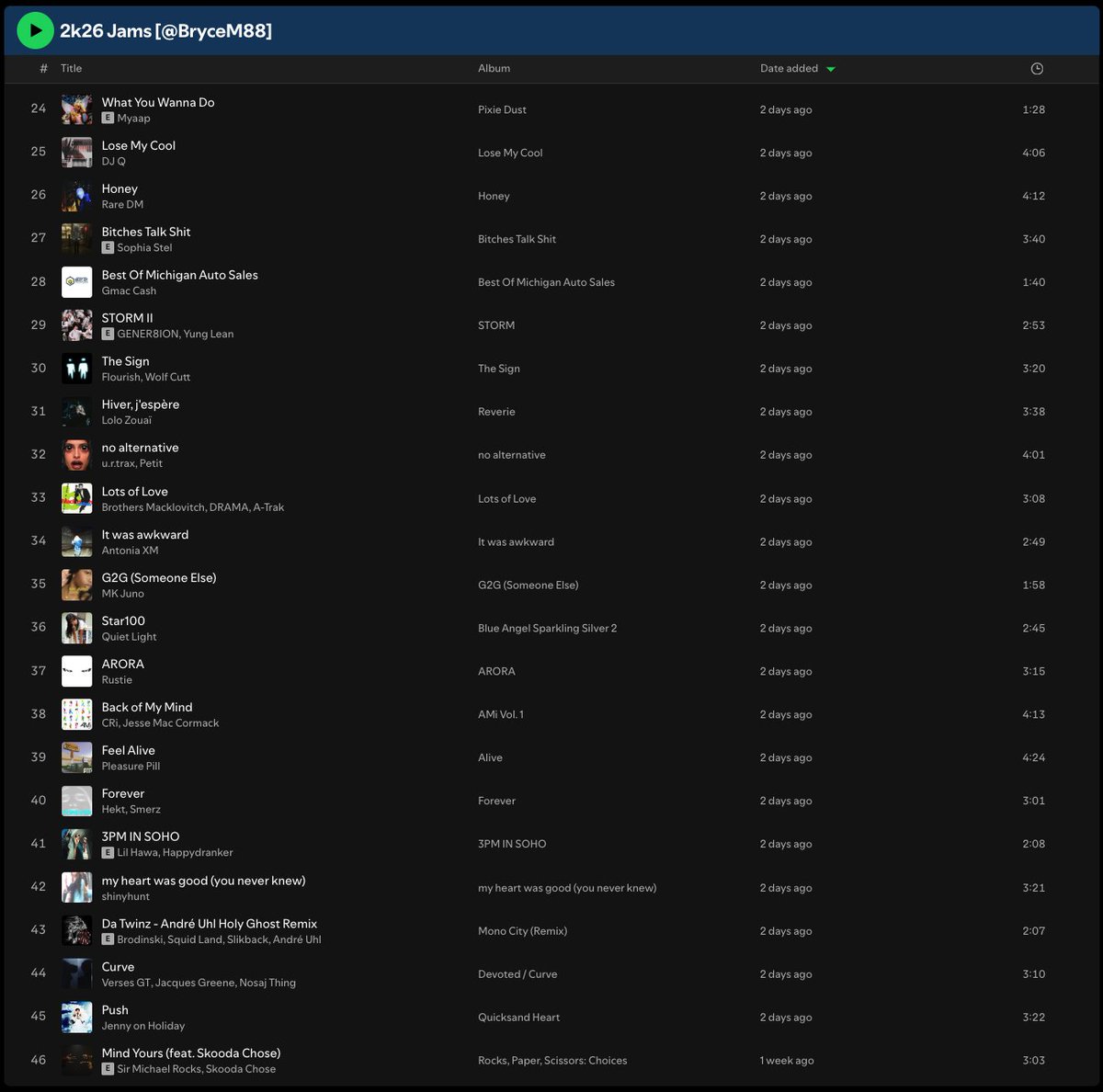Open artist Gmac Cash
The width and height of the screenshot is (1103, 1092).
click(129, 290)
